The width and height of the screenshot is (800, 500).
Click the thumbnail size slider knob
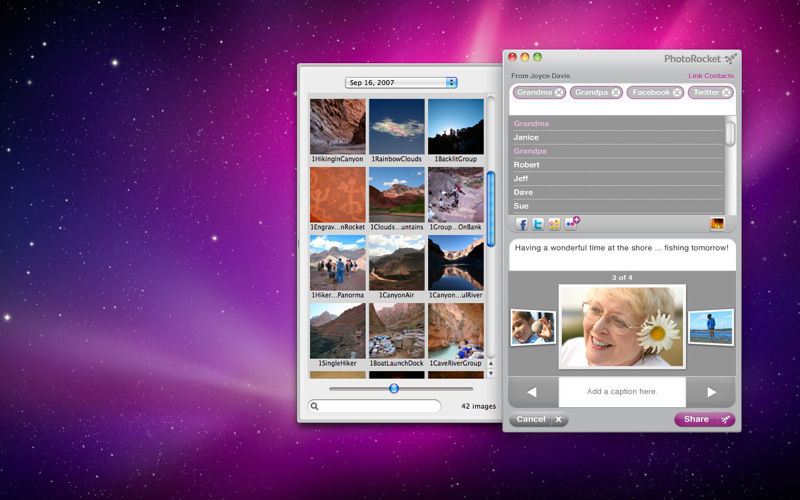coord(394,389)
